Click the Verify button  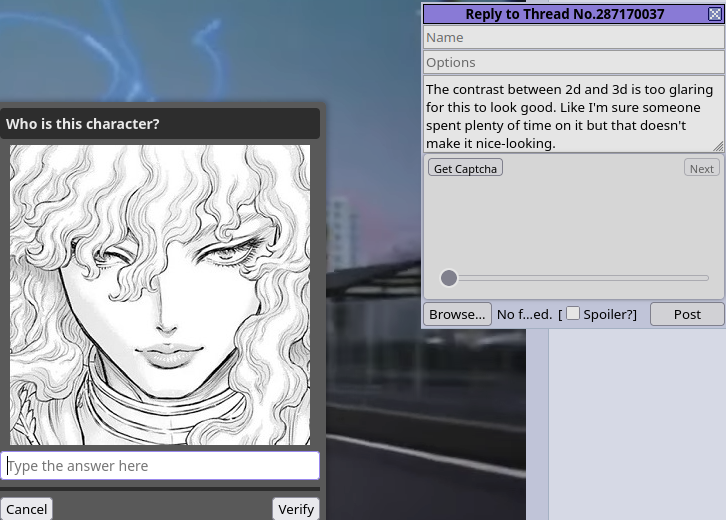296,509
